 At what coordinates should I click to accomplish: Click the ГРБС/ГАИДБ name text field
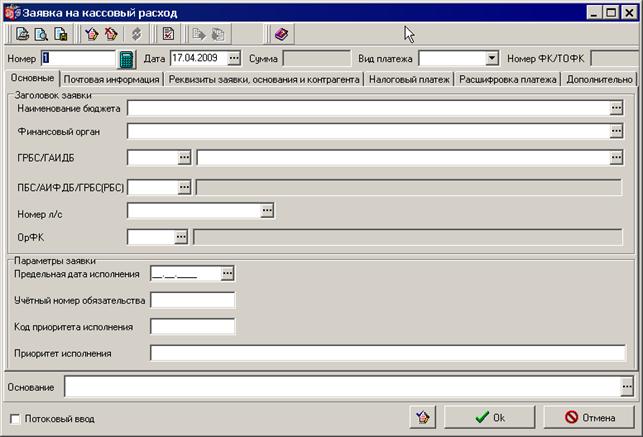404,157
